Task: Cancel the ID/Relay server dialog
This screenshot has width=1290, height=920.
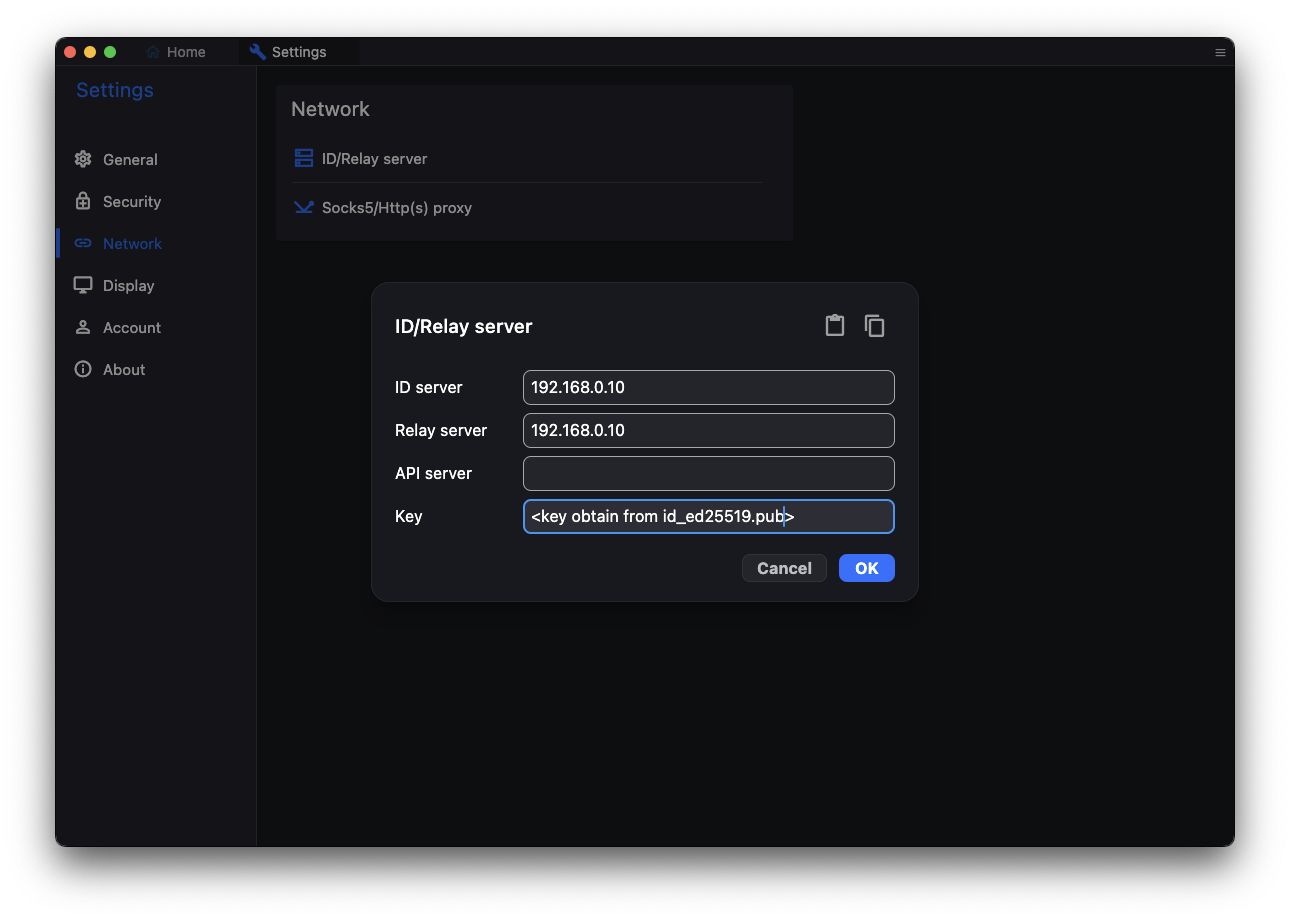Action: click(784, 568)
